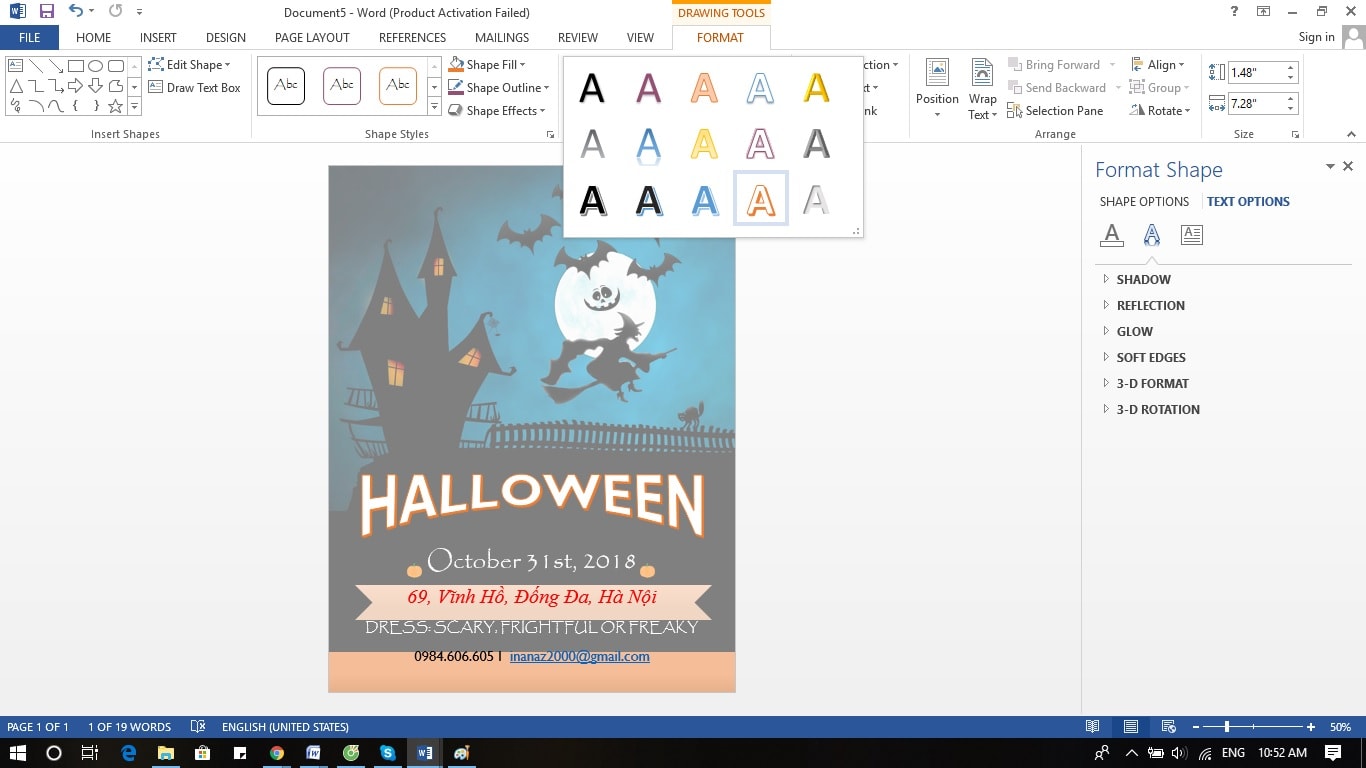The image size is (1366, 768).
Task: Select the Layout & Properties icon in pane
Action: coord(1191,235)
